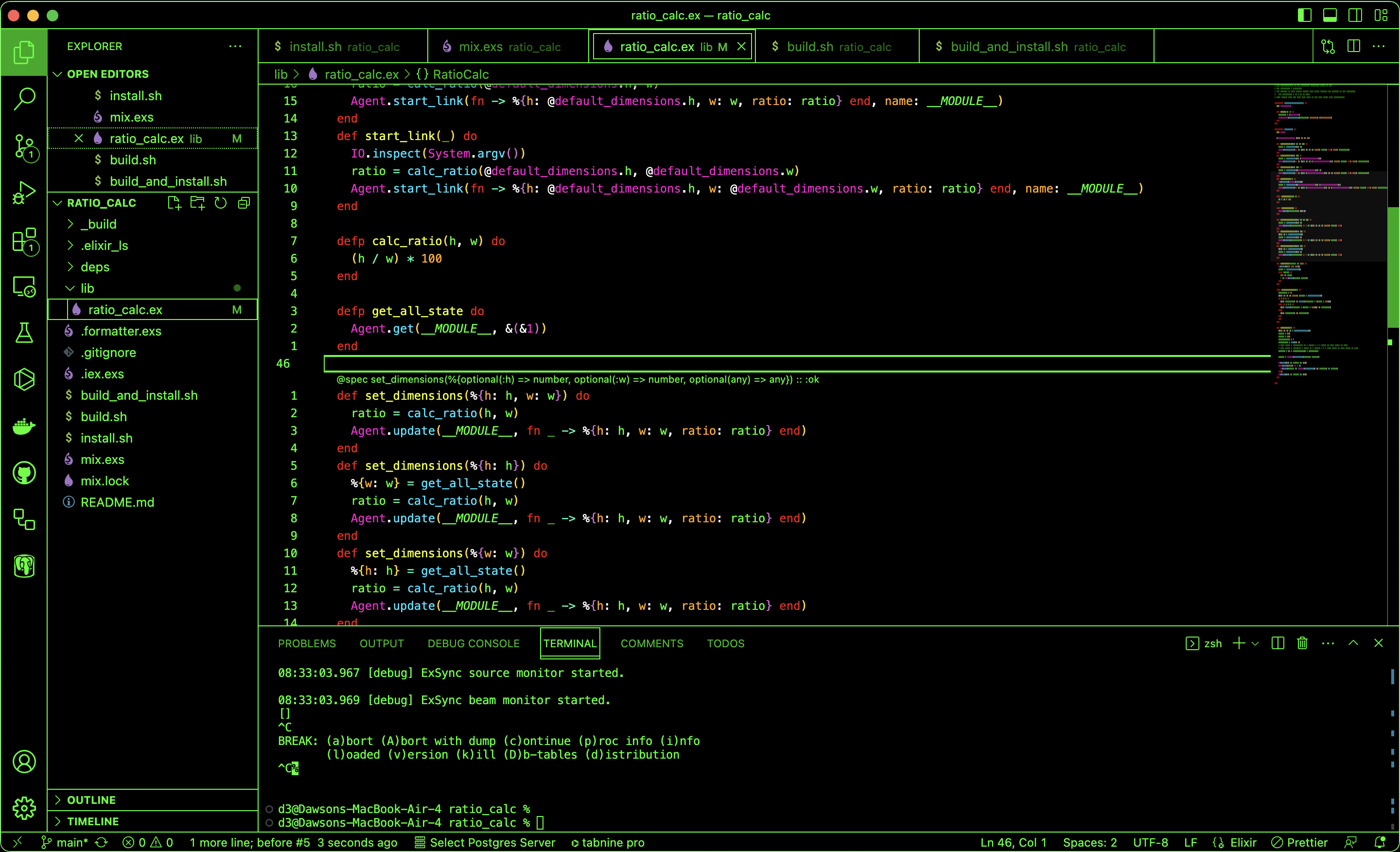Open the PostgreSQL explorer sidebar

[x=24, y=566]
